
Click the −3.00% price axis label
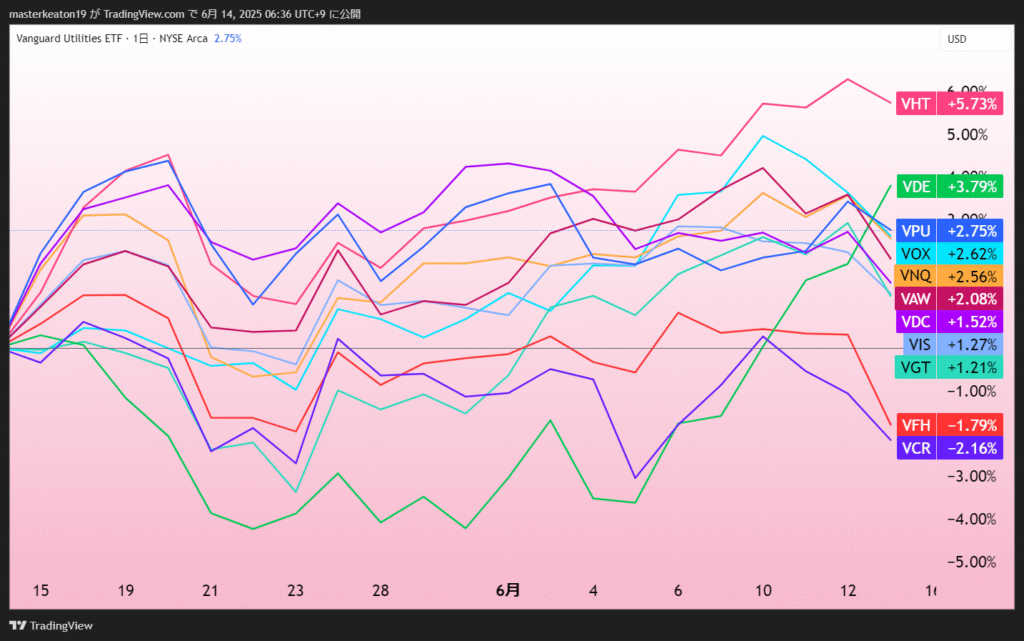pos(972,477)
